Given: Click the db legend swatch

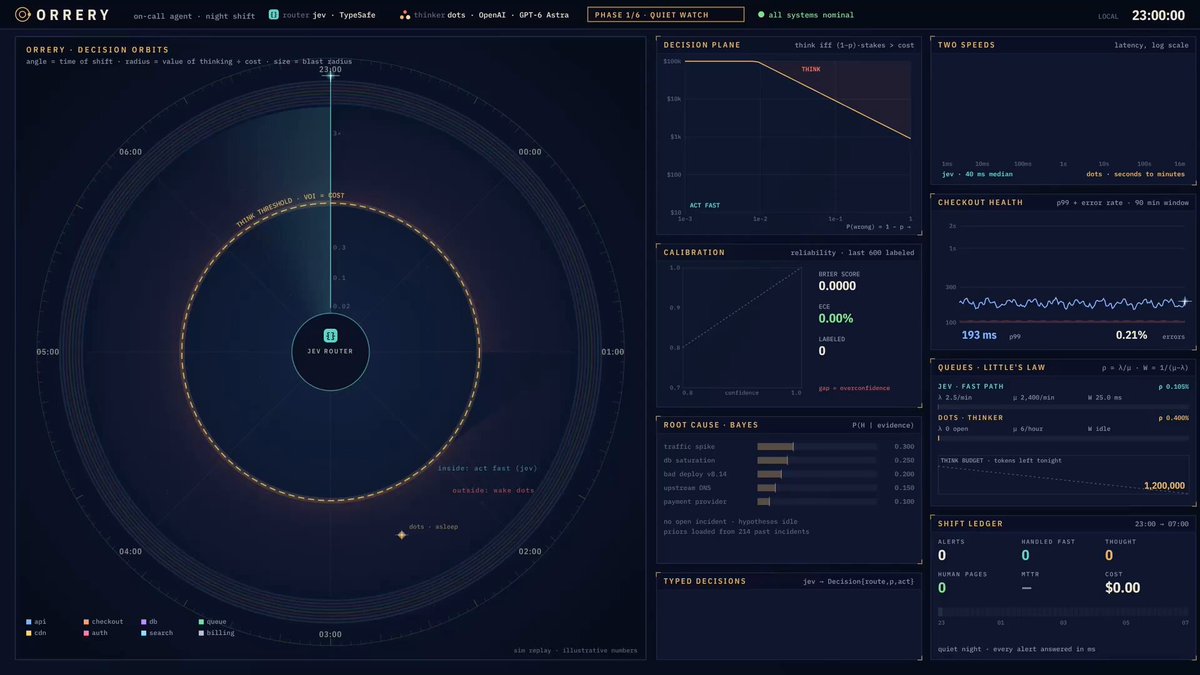Looking at the screenshot, I should pyautogui.click(x=144, y=622).
